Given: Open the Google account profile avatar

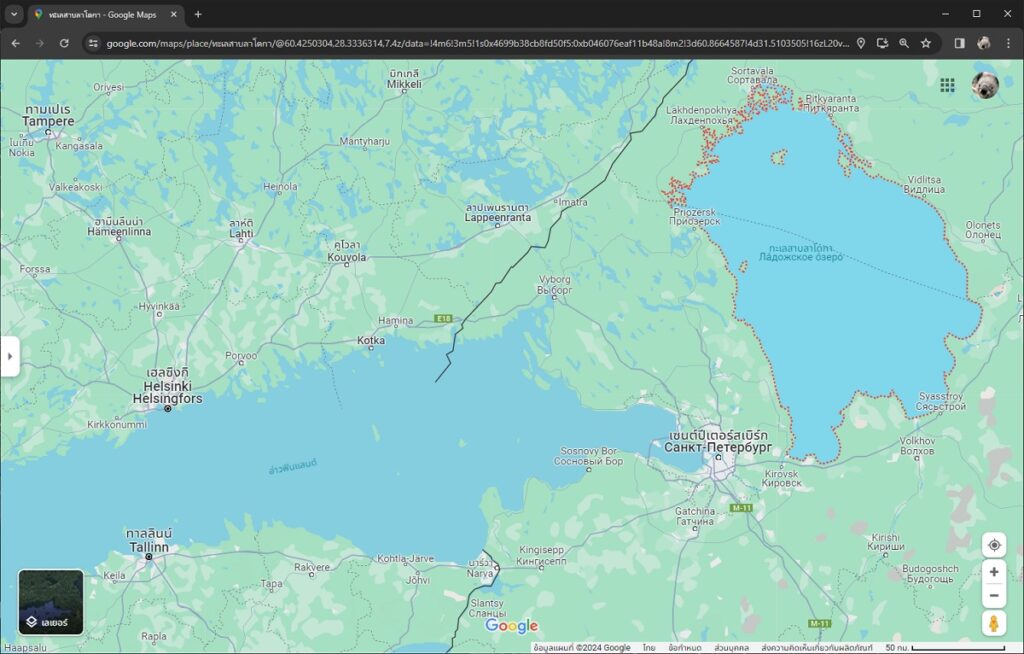Looking at the screenshot, I should pyautogui.click(x=985, y=85).
